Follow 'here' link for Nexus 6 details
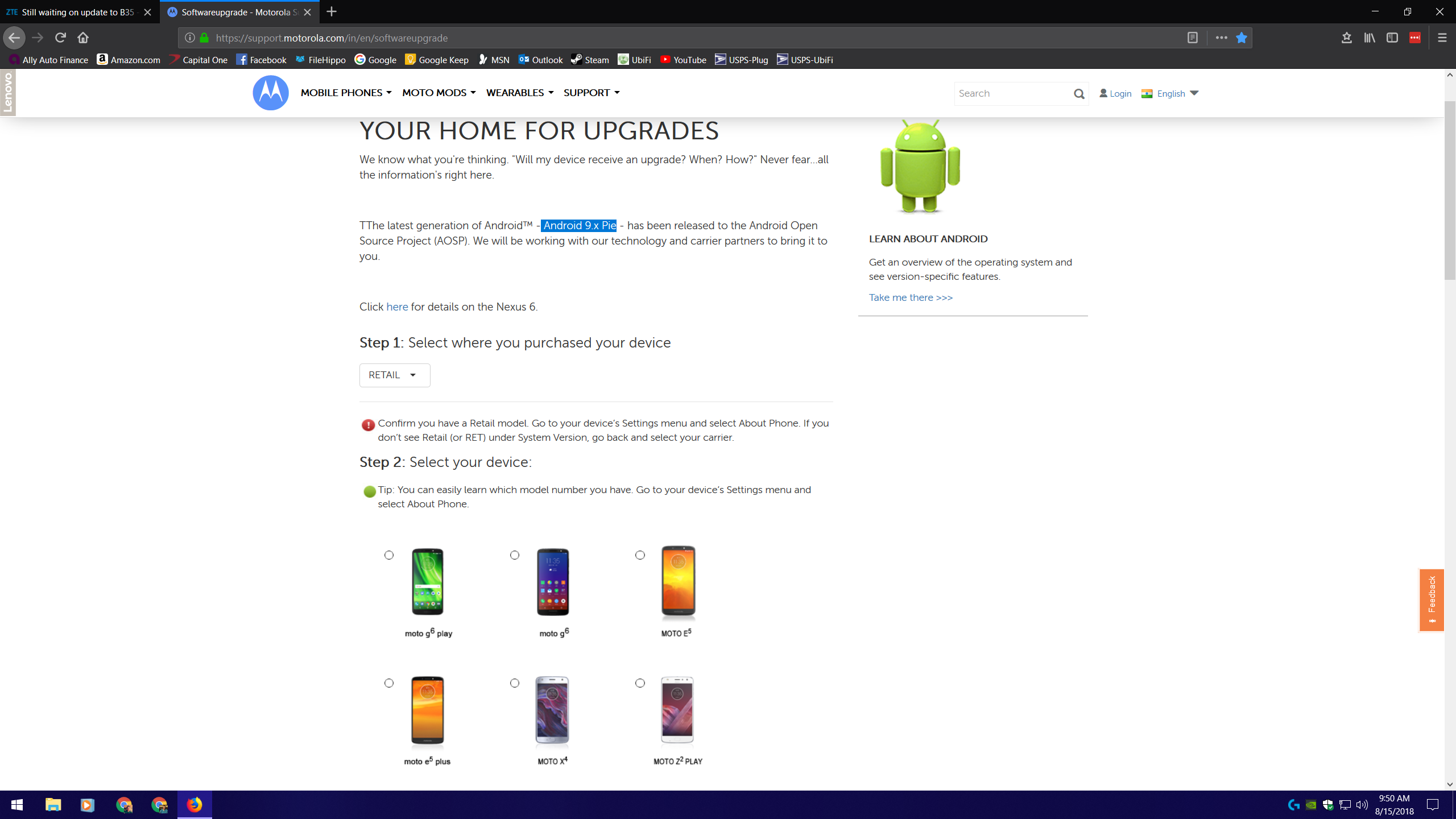This screenshot has width=1456, height=819. pyautogui.click(x=397, y=307)
